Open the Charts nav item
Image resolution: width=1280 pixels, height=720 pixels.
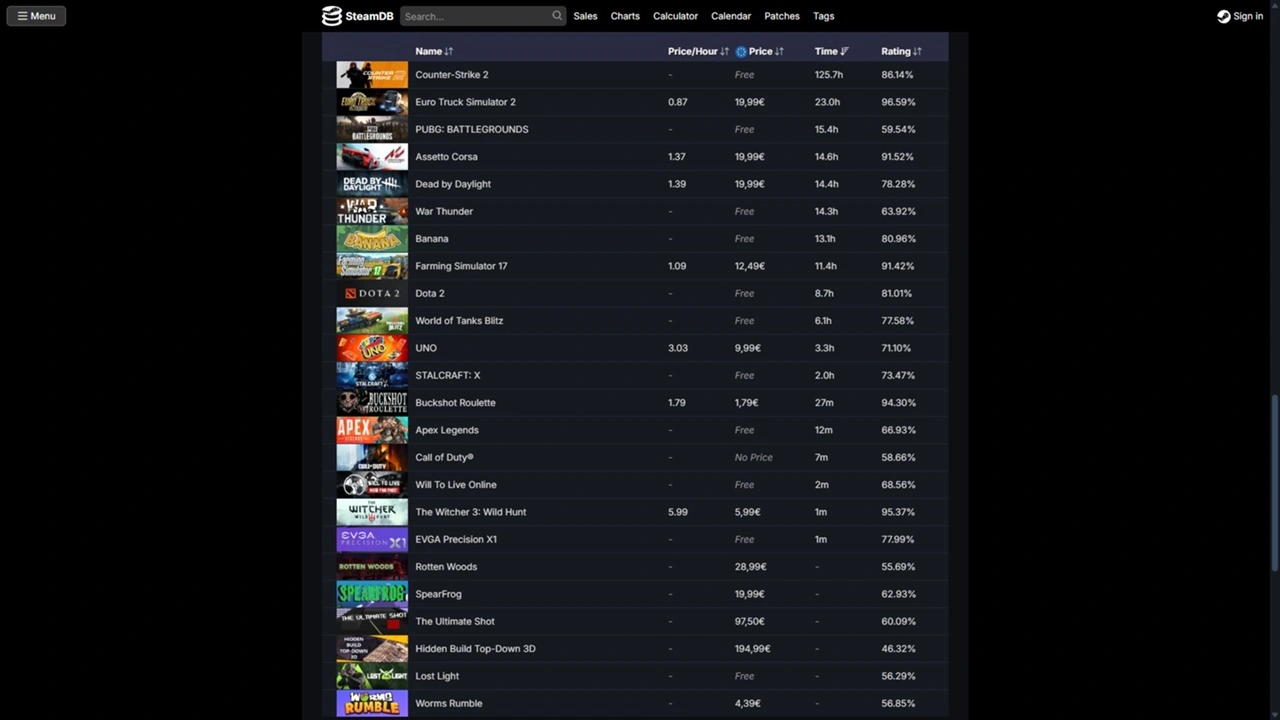[625, 16]
